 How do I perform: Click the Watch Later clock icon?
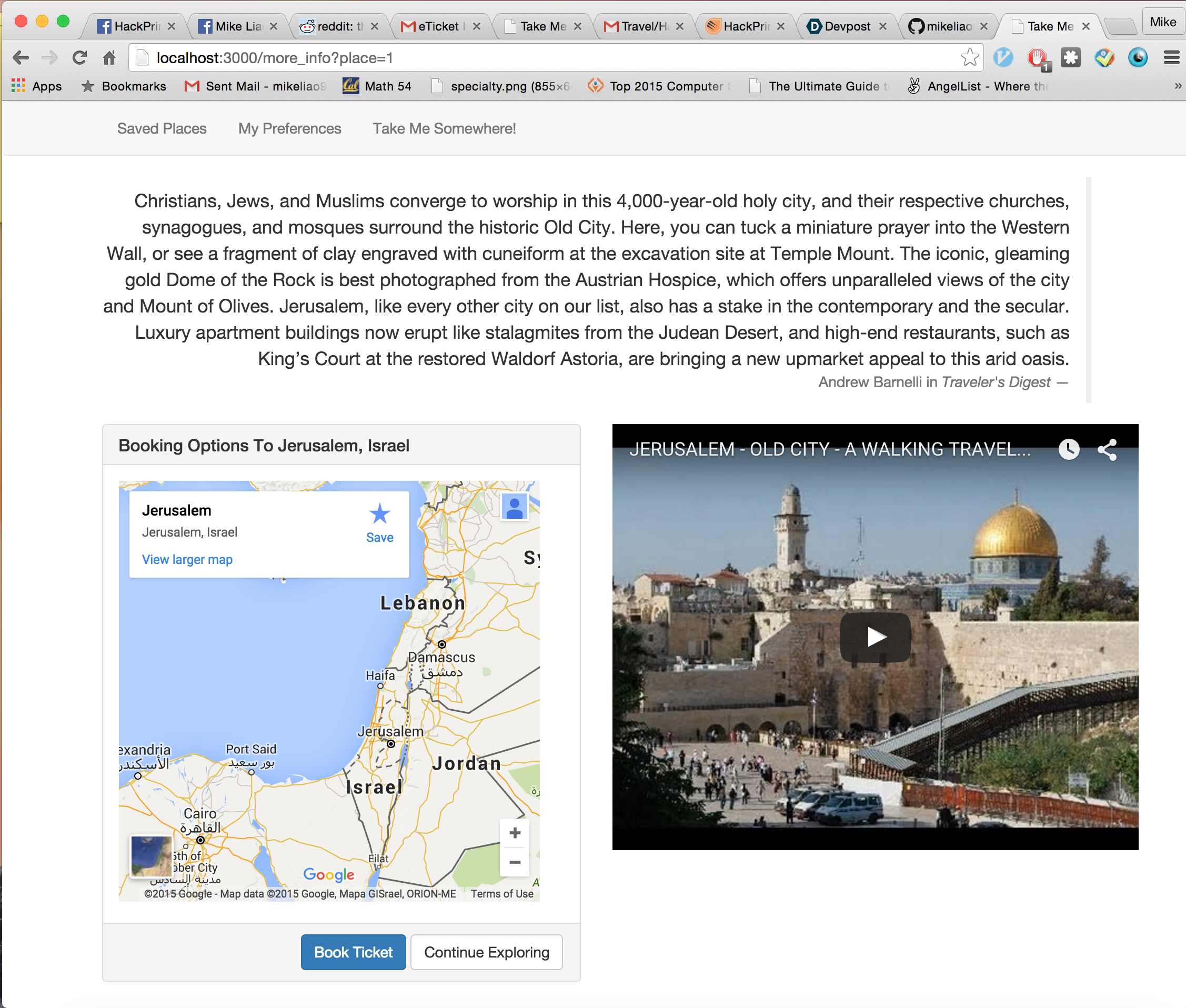(1068, 450)
